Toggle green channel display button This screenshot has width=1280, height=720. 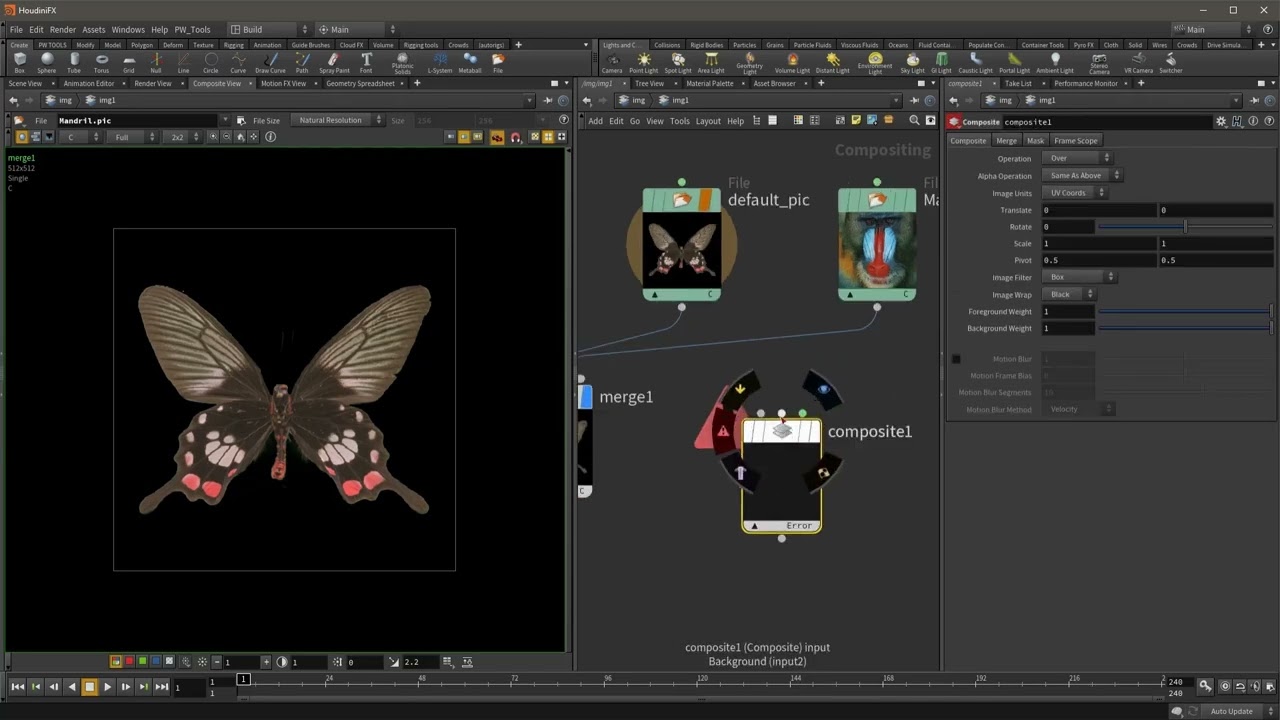142,661
